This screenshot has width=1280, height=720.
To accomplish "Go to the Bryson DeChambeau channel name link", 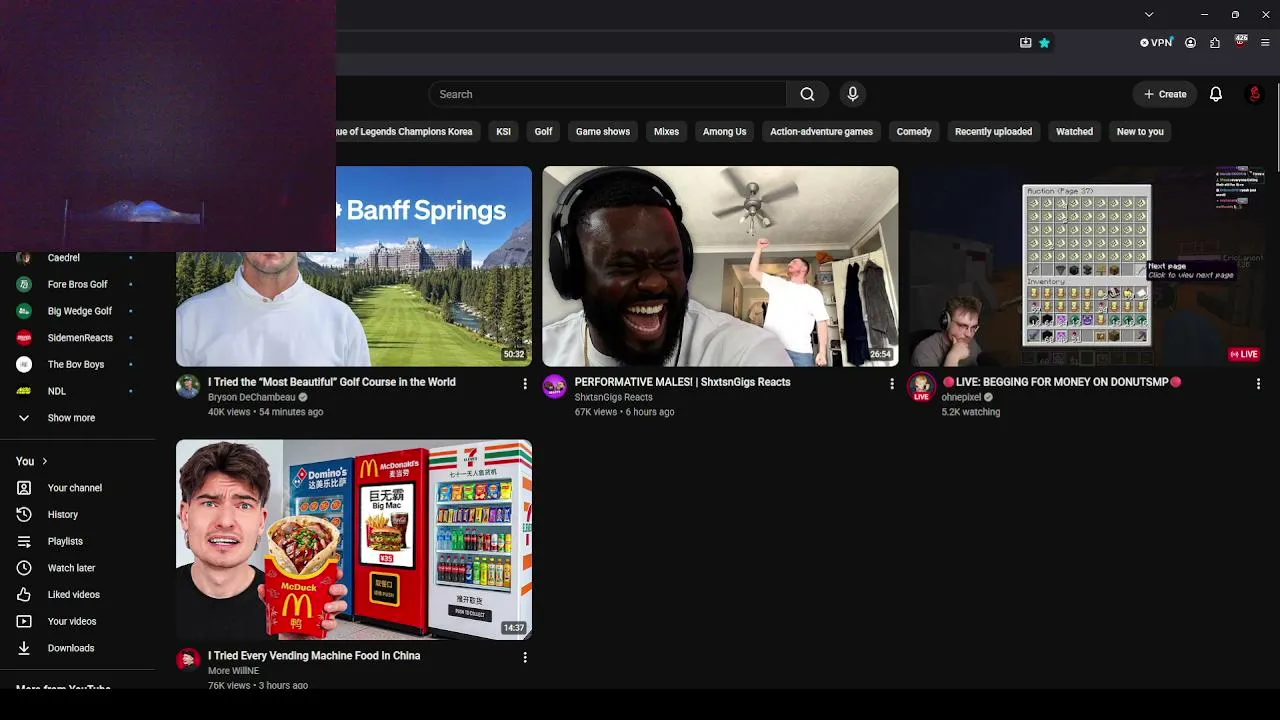I will point(252,397).
